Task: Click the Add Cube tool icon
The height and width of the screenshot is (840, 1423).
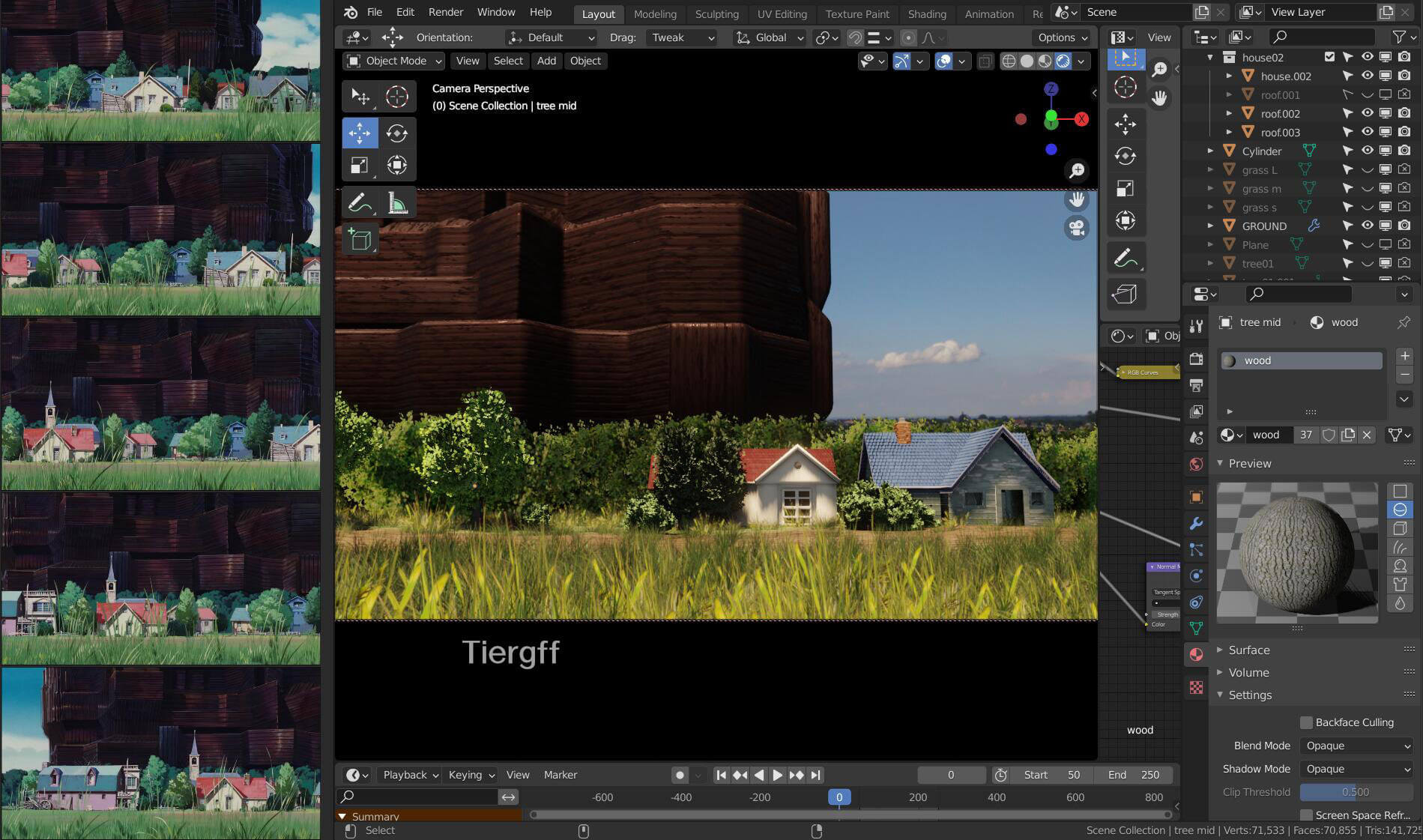Action: click(360, 240)
